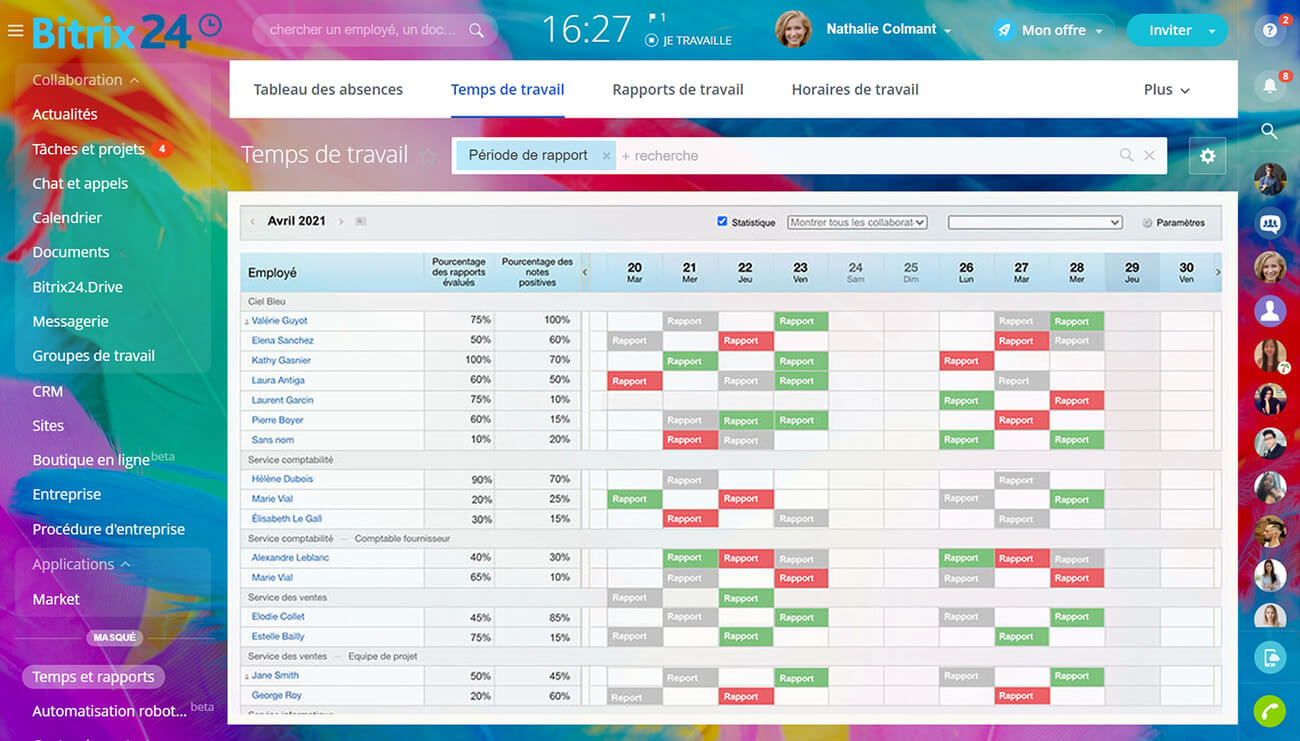Uncheck the Statistique checkbox
This screenshot has height=741, width=1300.
point(722,222)
